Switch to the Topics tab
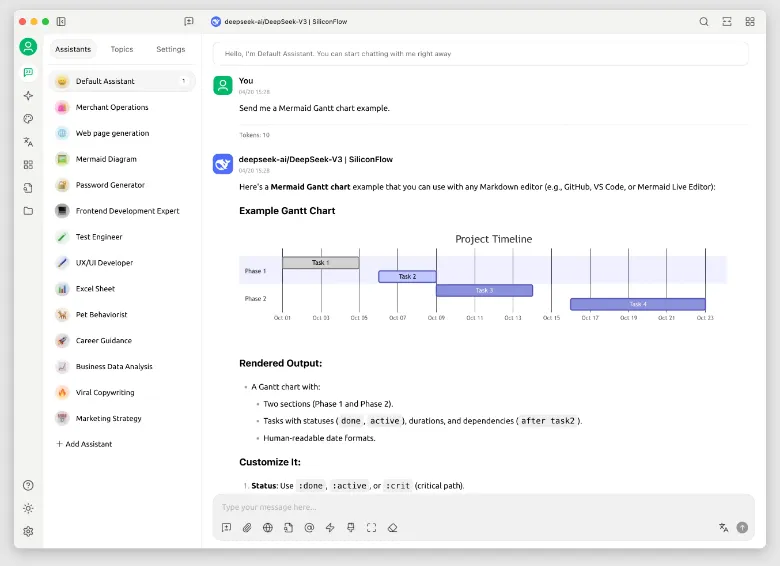Image resolution: width=780 pixels, height=566 pixels. click(x=122, y=49)
